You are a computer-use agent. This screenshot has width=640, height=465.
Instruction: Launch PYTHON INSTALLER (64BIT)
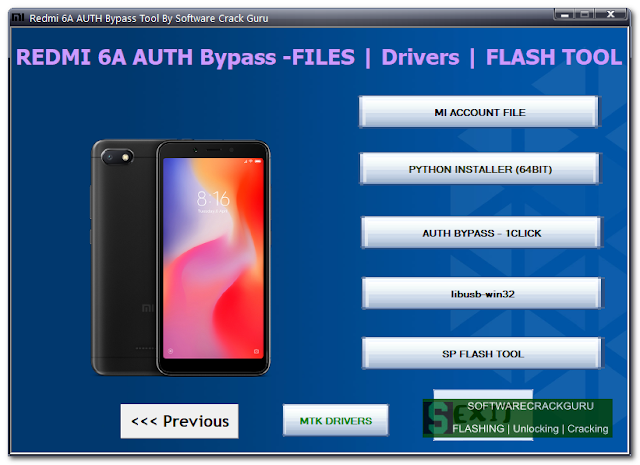coord(480,169)
